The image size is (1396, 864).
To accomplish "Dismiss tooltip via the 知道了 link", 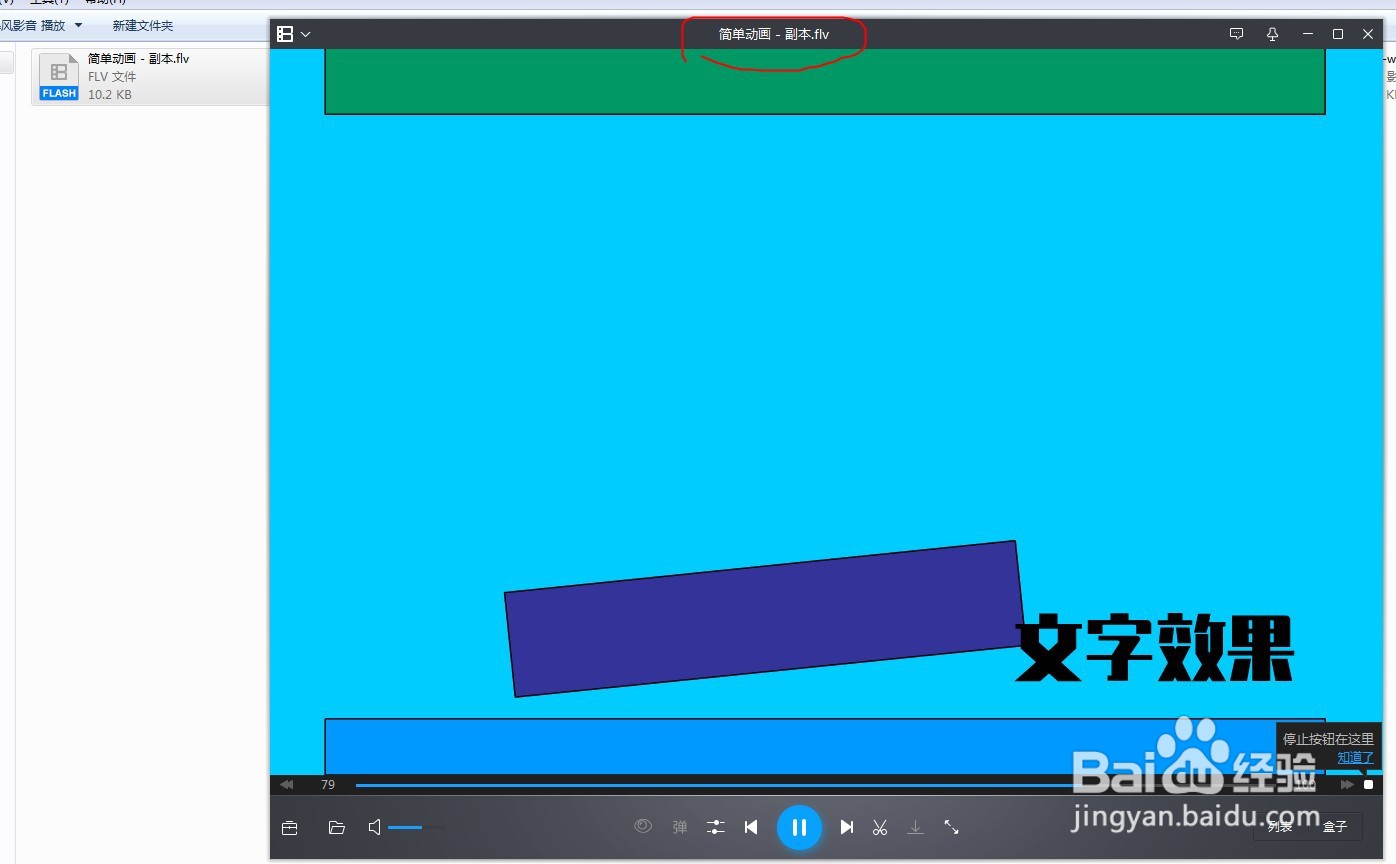I will click(1356, 757).
